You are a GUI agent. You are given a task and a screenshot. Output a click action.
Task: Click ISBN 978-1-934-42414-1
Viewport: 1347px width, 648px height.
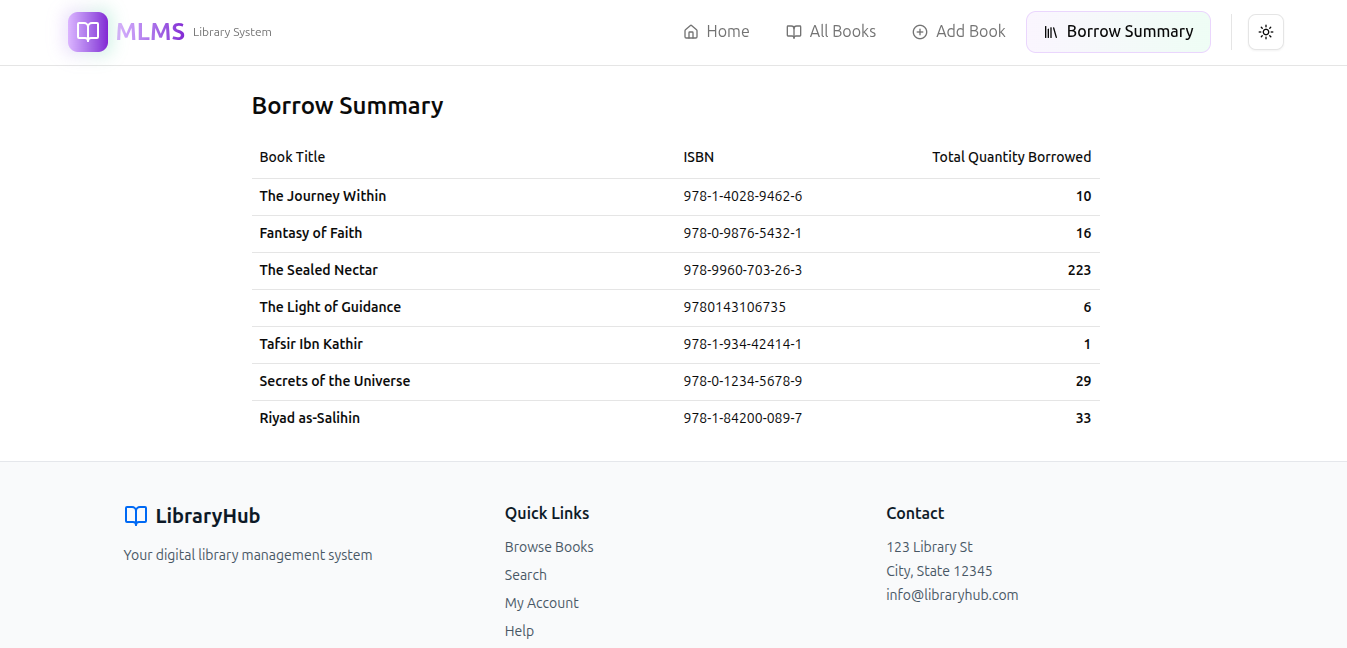pos(743,344)
